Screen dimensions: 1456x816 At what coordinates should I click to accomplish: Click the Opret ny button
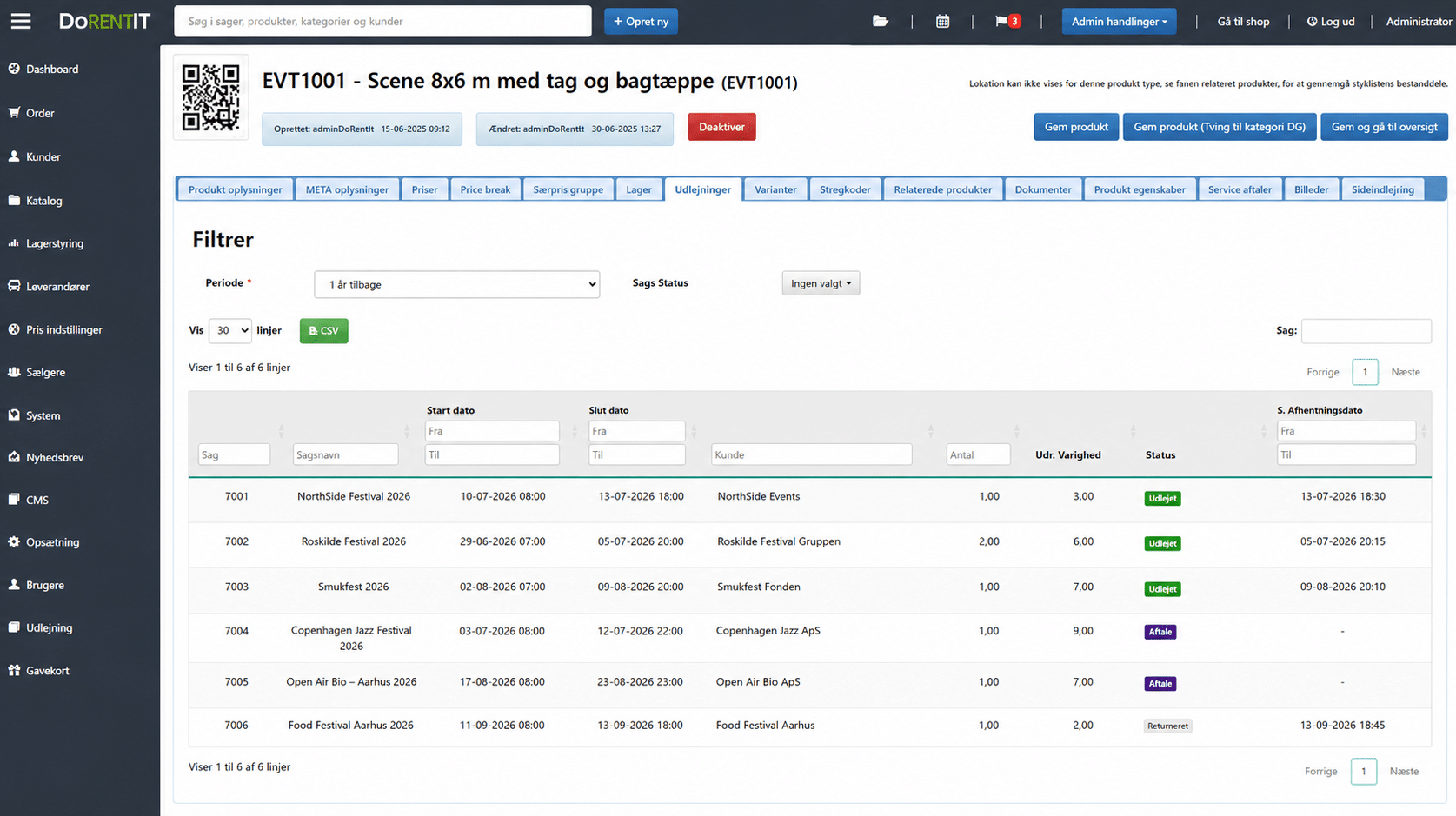pyautogui.click(x=641, y=21)
